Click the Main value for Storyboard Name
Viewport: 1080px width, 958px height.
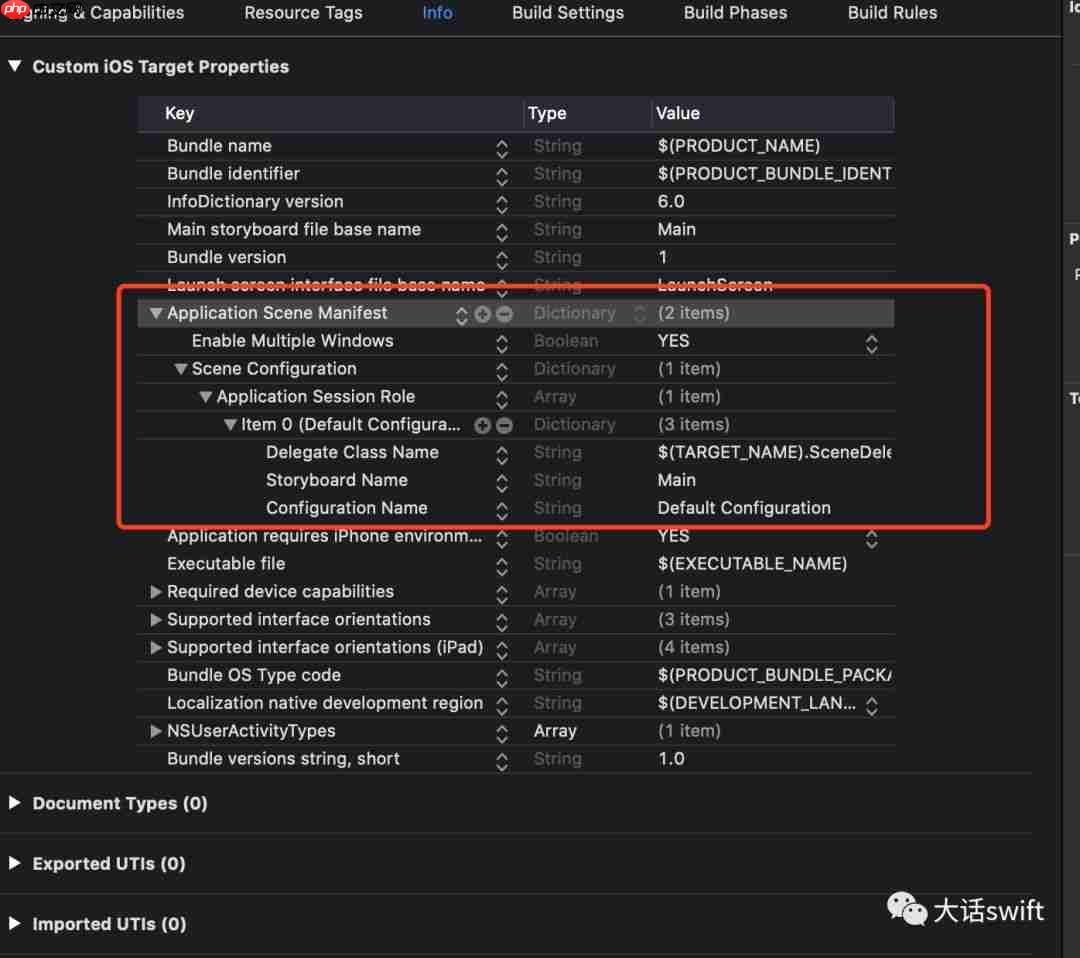(677, 481)
